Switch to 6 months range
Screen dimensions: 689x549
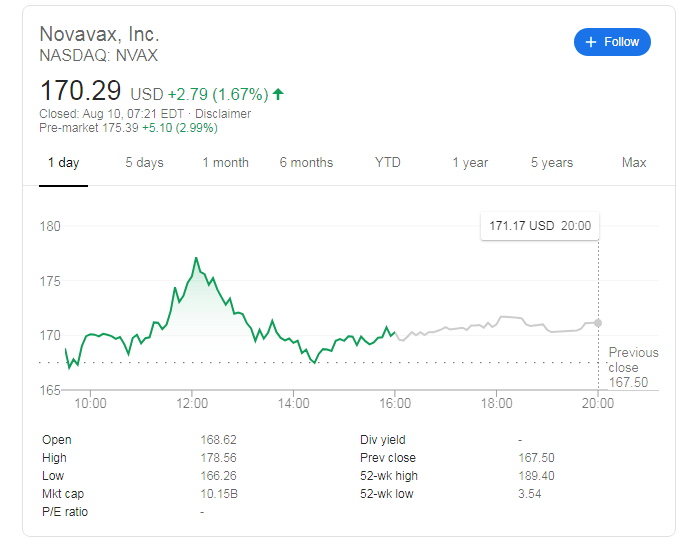(x=306, y=163)
